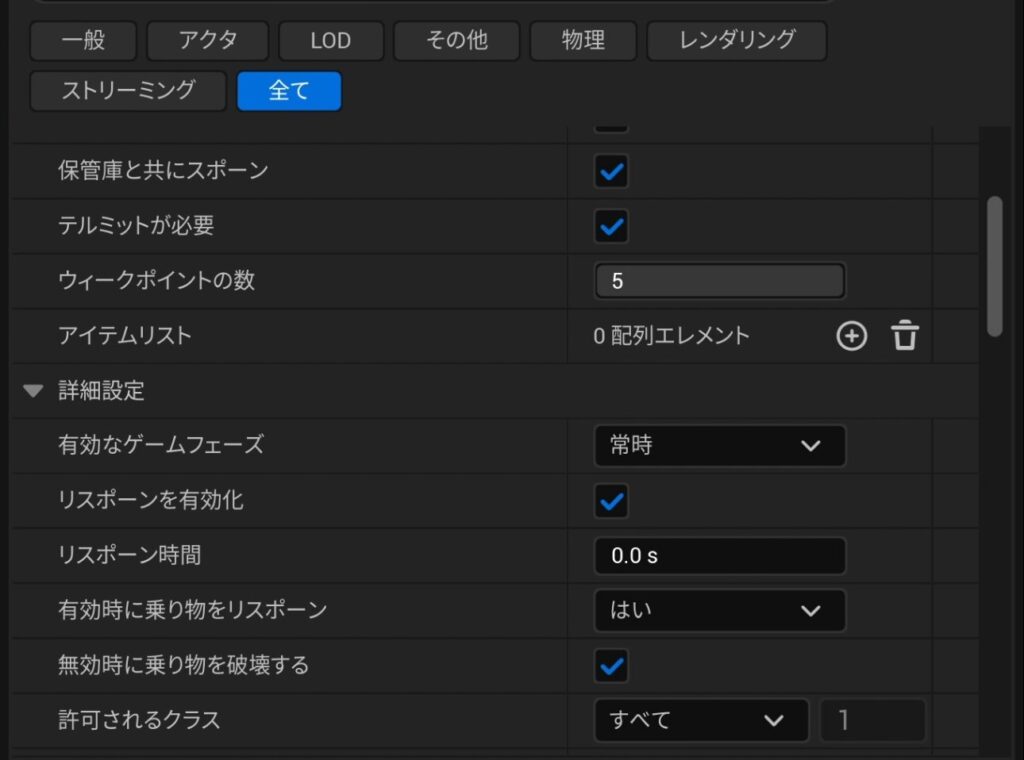Select the その他 filter button
1024x760 pixels.
[456, 41]
